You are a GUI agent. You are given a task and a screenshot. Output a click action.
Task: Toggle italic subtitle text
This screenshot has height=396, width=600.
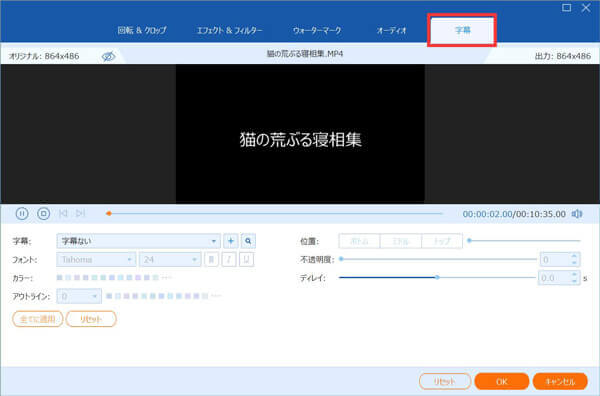click(x=229, y=260)
